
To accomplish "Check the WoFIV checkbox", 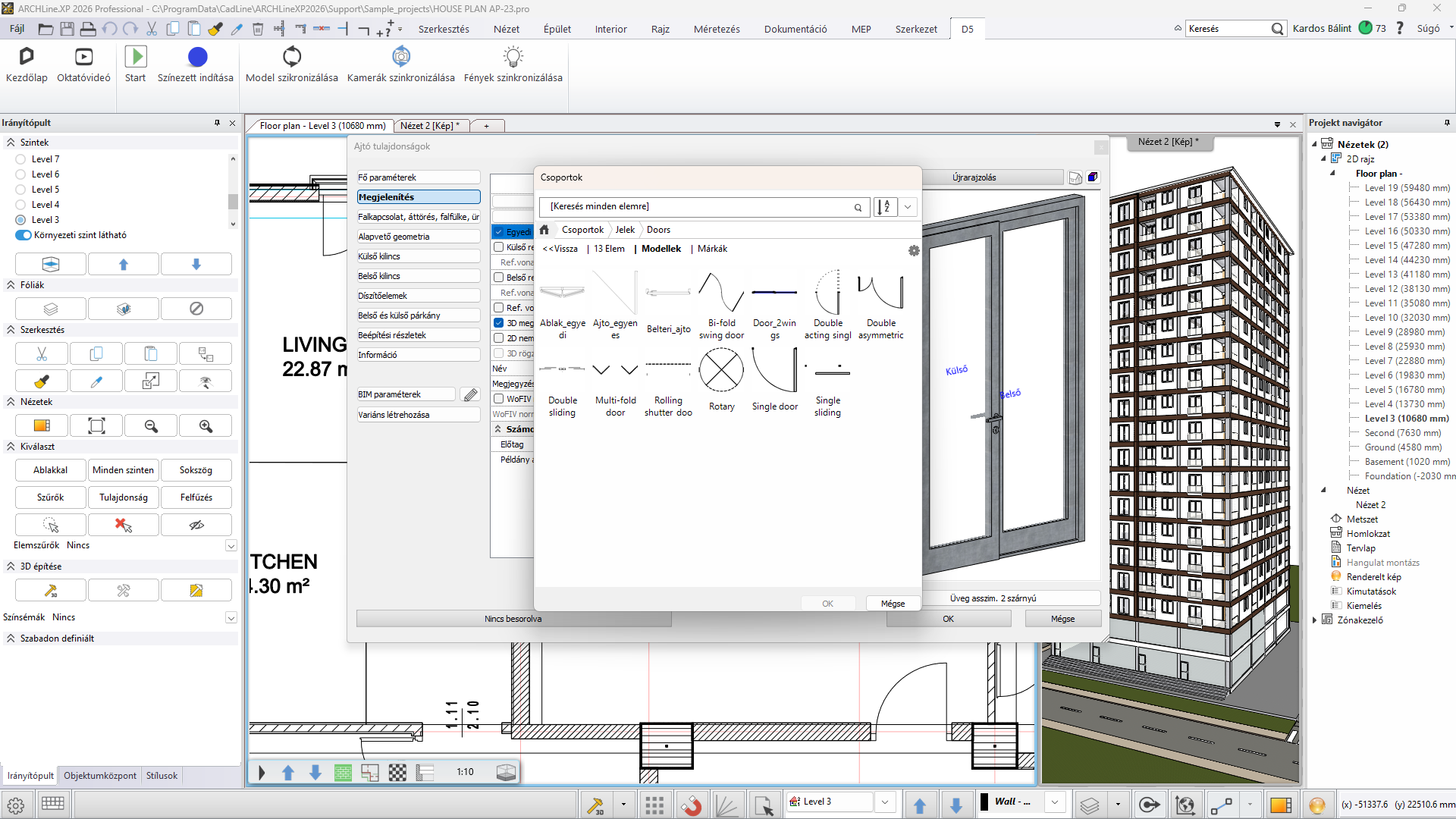I will pyautogui.click(x=499, y=399).
